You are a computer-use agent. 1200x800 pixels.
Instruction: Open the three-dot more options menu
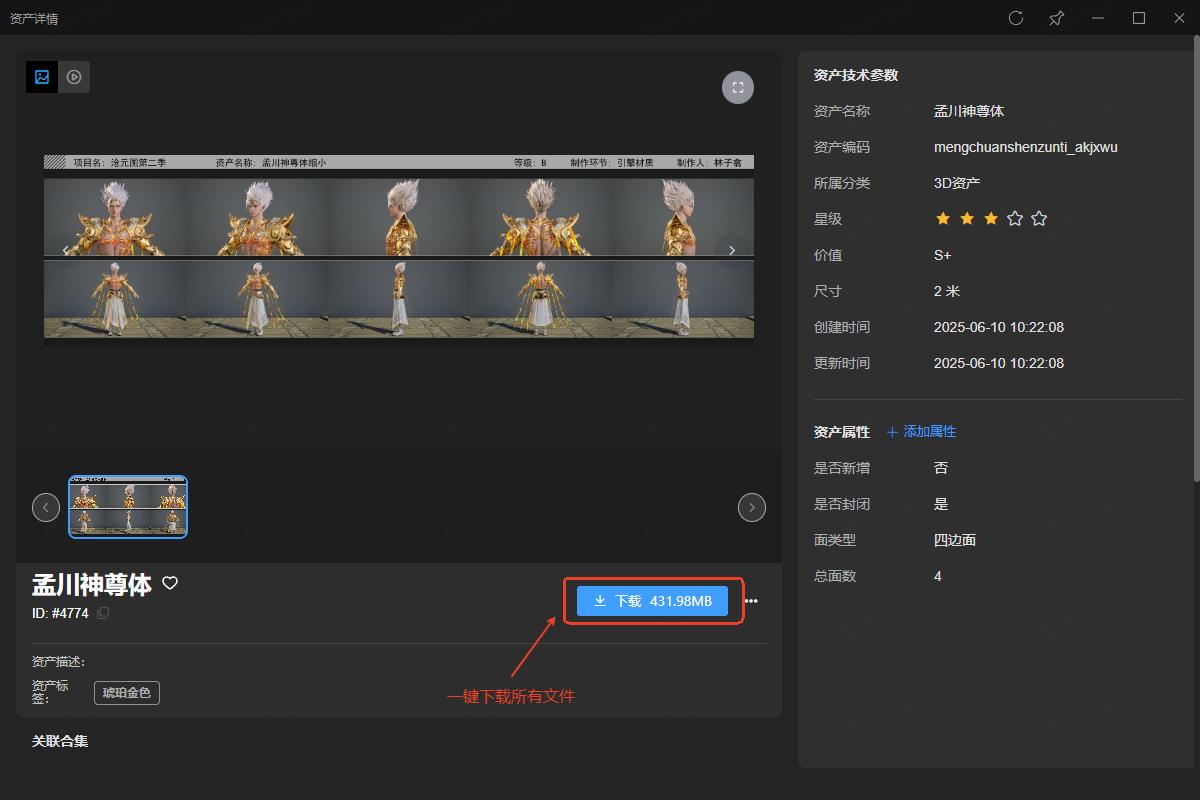(751, 601)
